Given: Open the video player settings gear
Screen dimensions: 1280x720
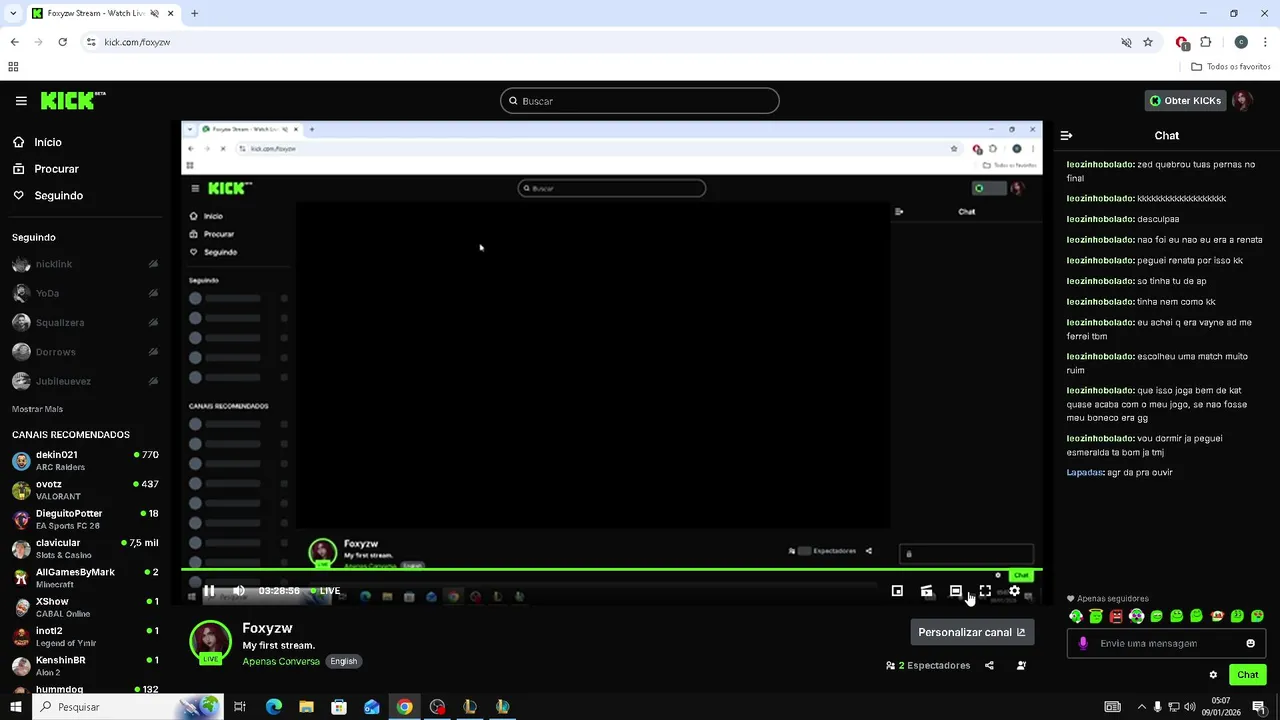Looking at the screenshot, I should (1014, 591).
